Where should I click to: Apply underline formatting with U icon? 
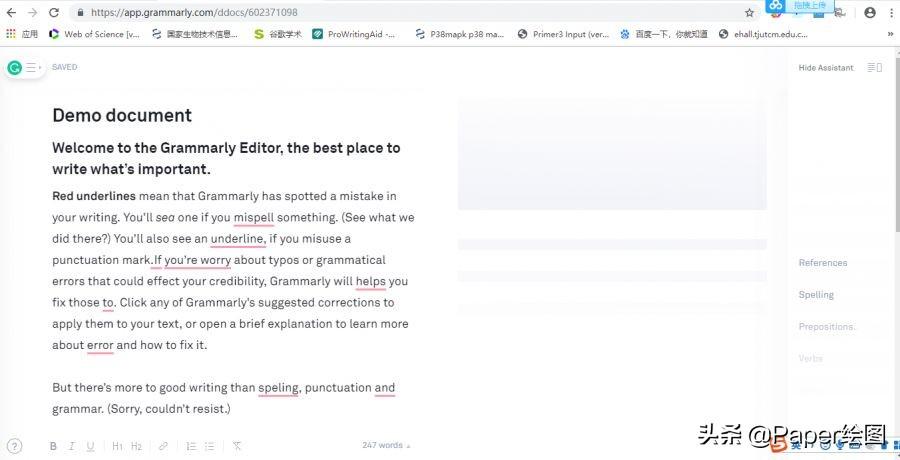tap(90, 446)
